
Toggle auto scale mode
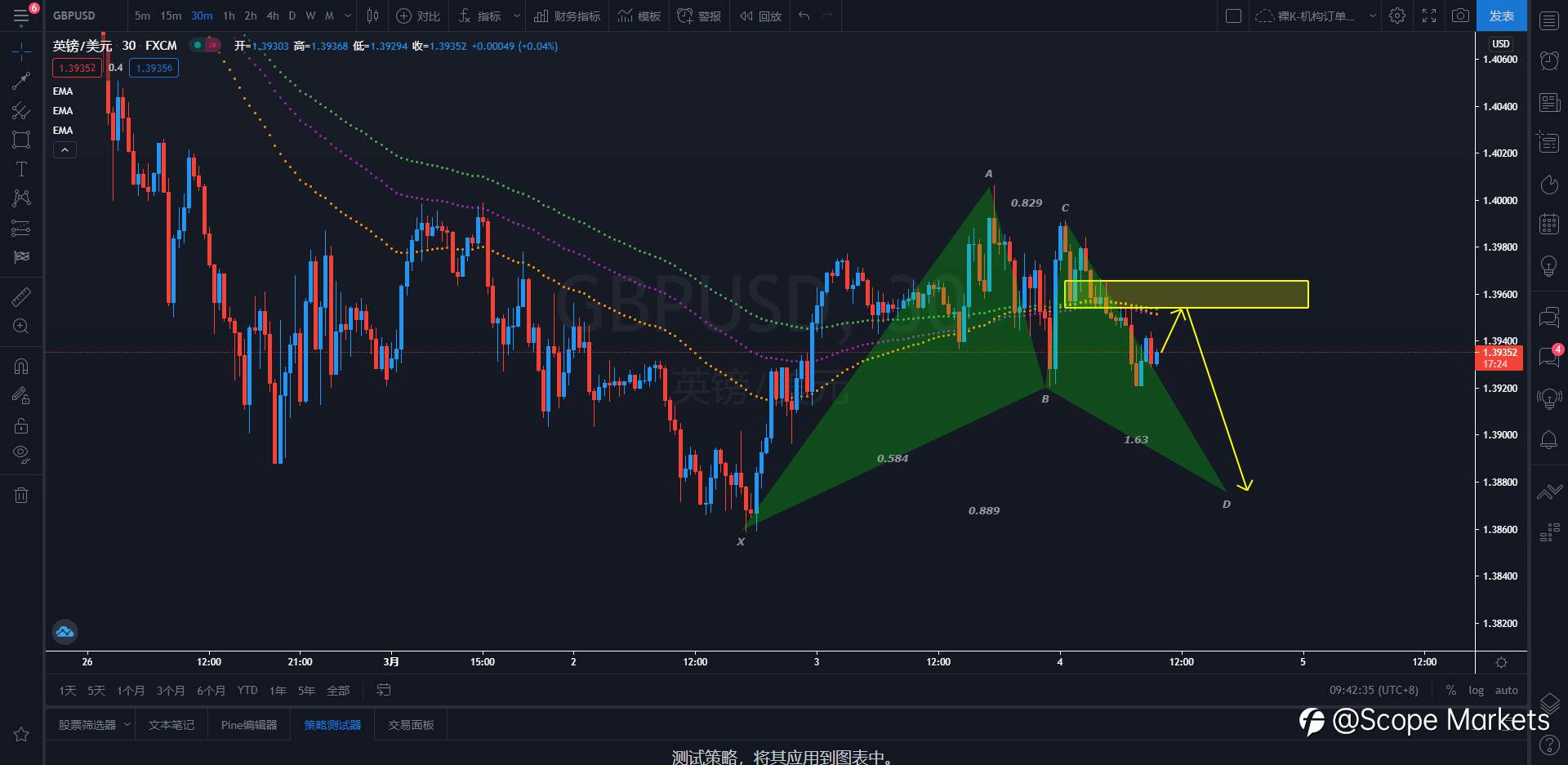1507,691
